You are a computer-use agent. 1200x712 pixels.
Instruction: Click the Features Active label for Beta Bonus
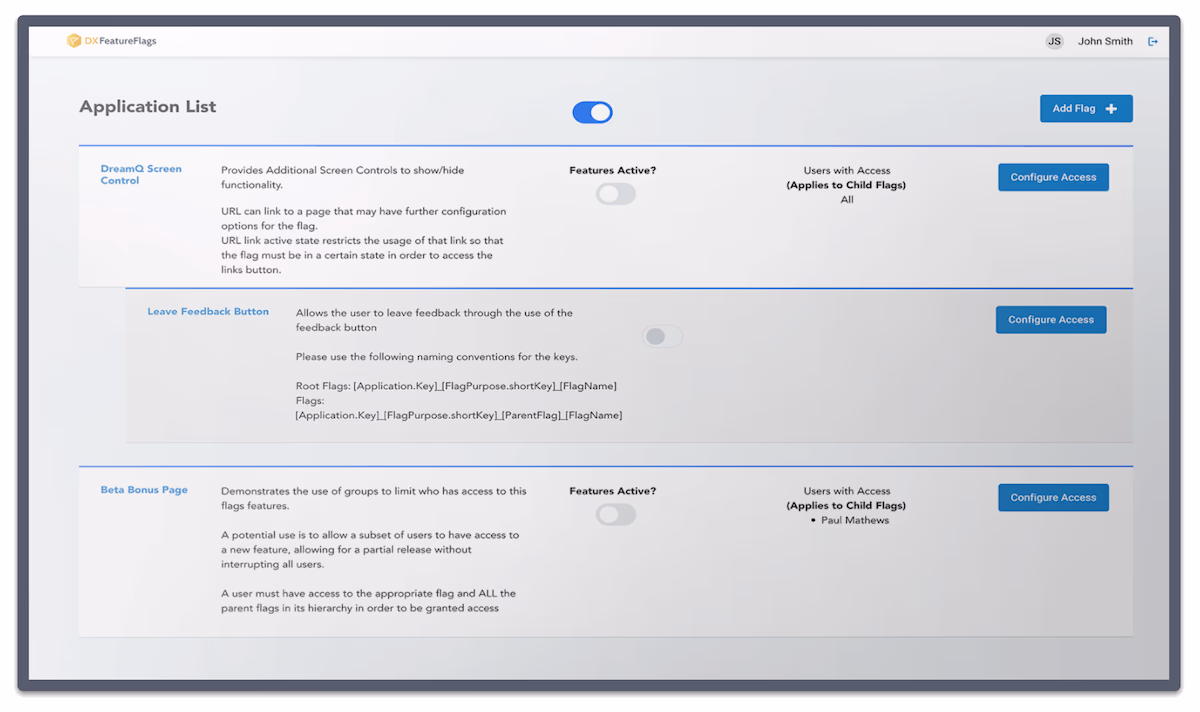(x=612, y=491)
